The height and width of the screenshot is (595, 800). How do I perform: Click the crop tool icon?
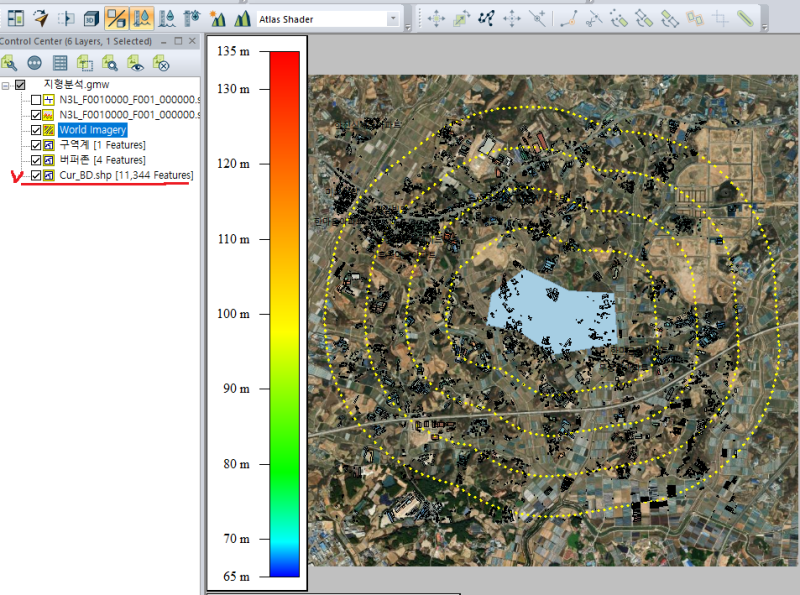[720, 19]
